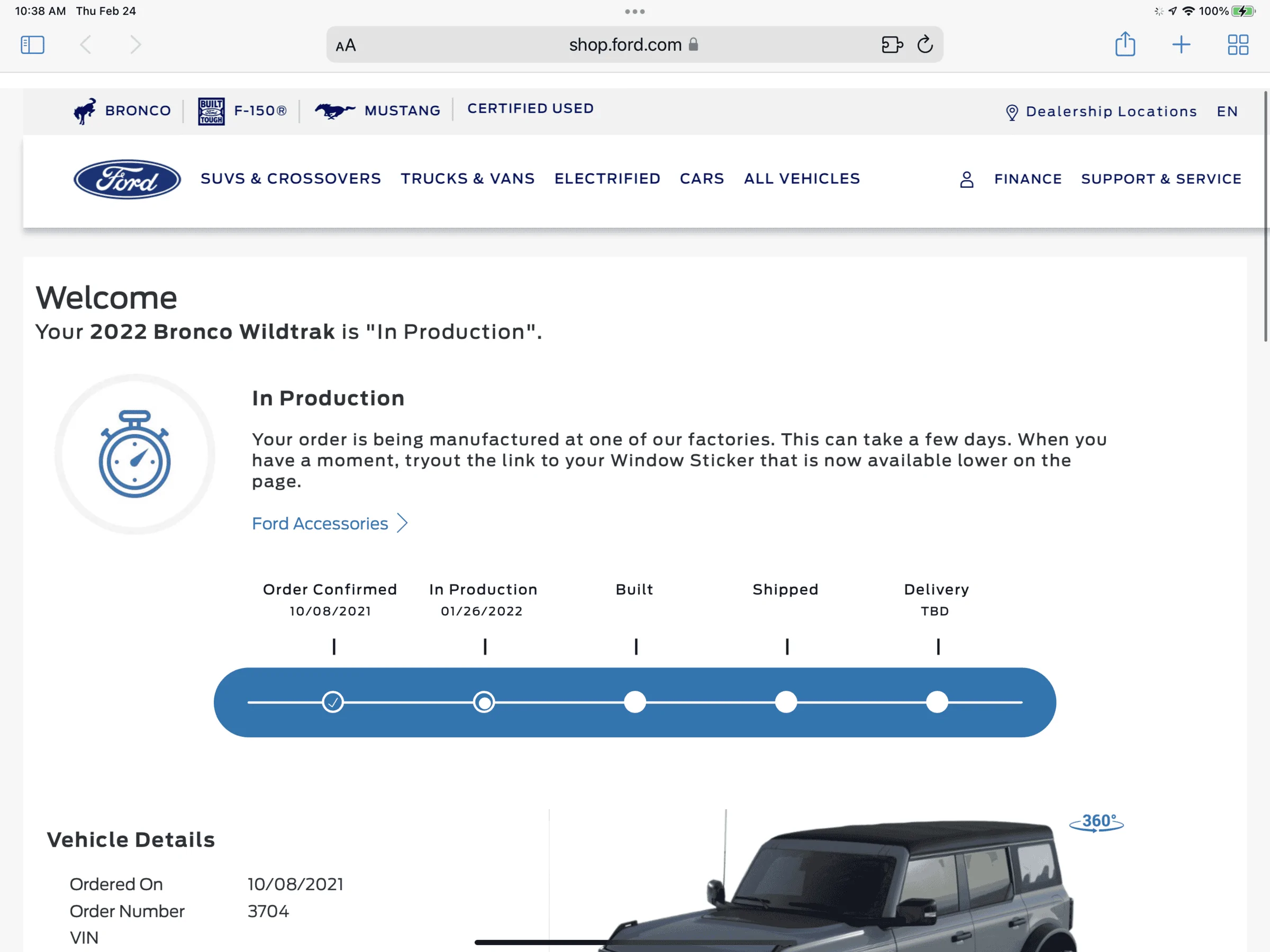The height and width of the screenshot is (952, 1270).
Task: Go back to previous page
Action: tap(86, 45)
